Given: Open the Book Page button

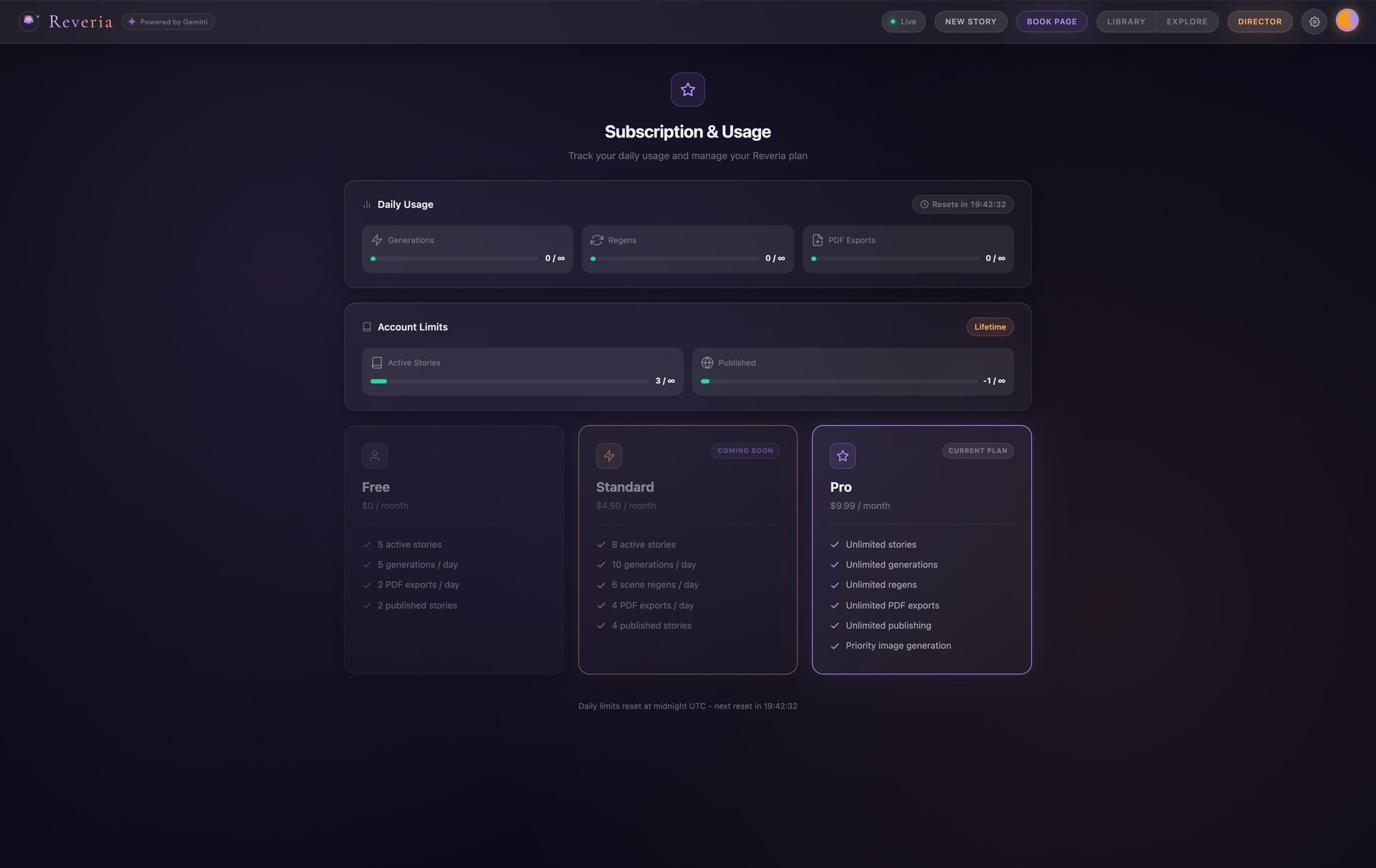Looking at the screenshot, I should [1051, 22].
